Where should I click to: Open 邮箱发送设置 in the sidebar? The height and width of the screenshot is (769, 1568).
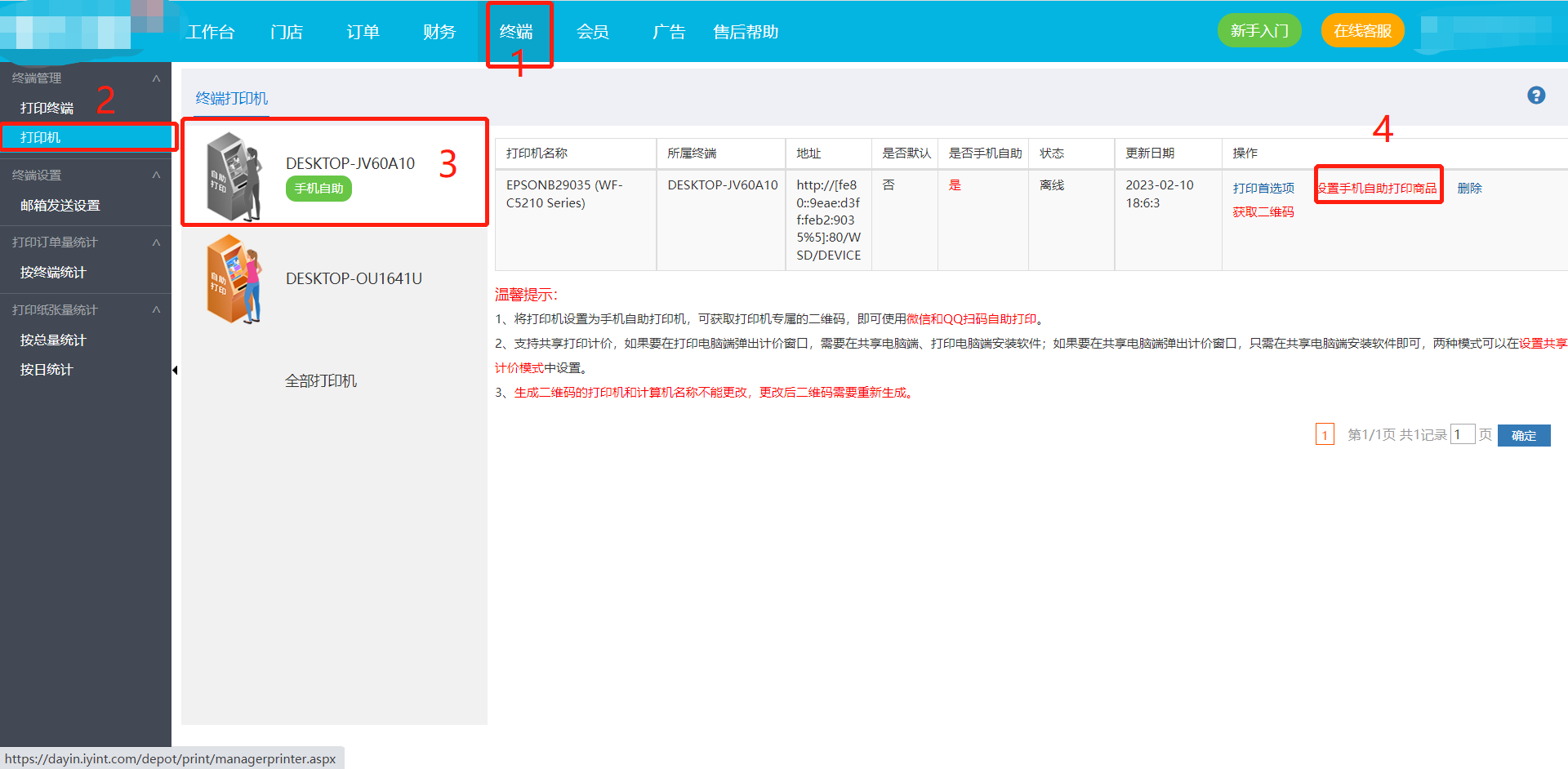point(60,206)
